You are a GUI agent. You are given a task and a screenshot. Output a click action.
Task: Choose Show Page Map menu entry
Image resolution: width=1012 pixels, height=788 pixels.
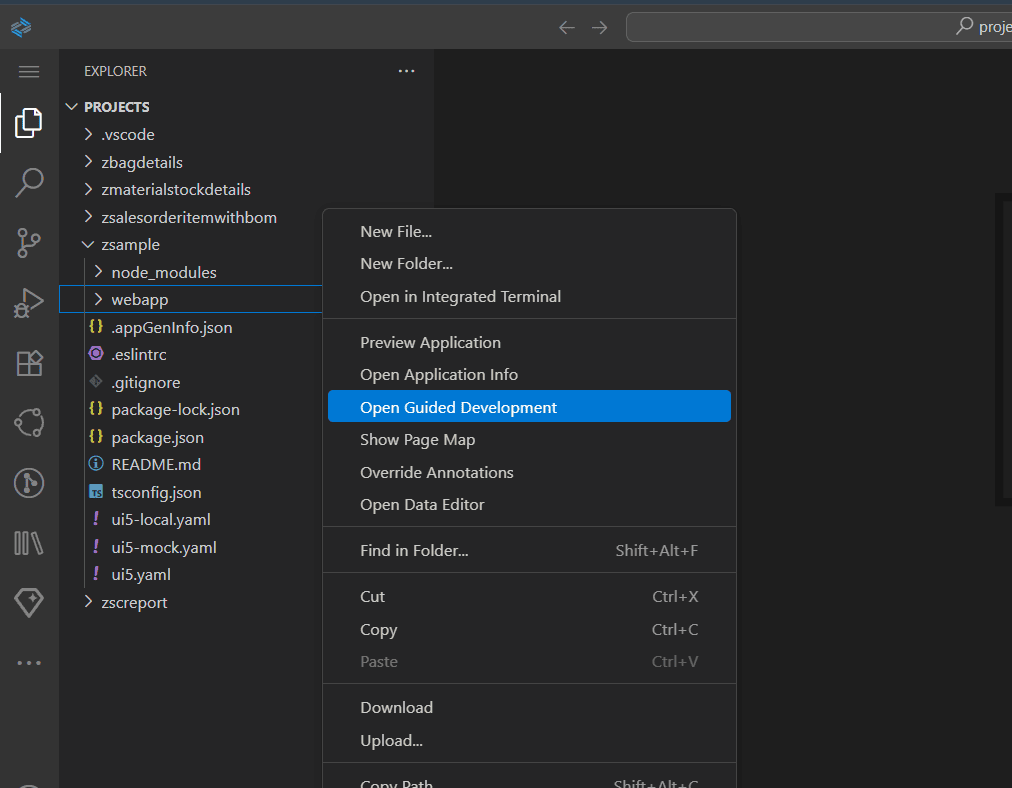417,440
